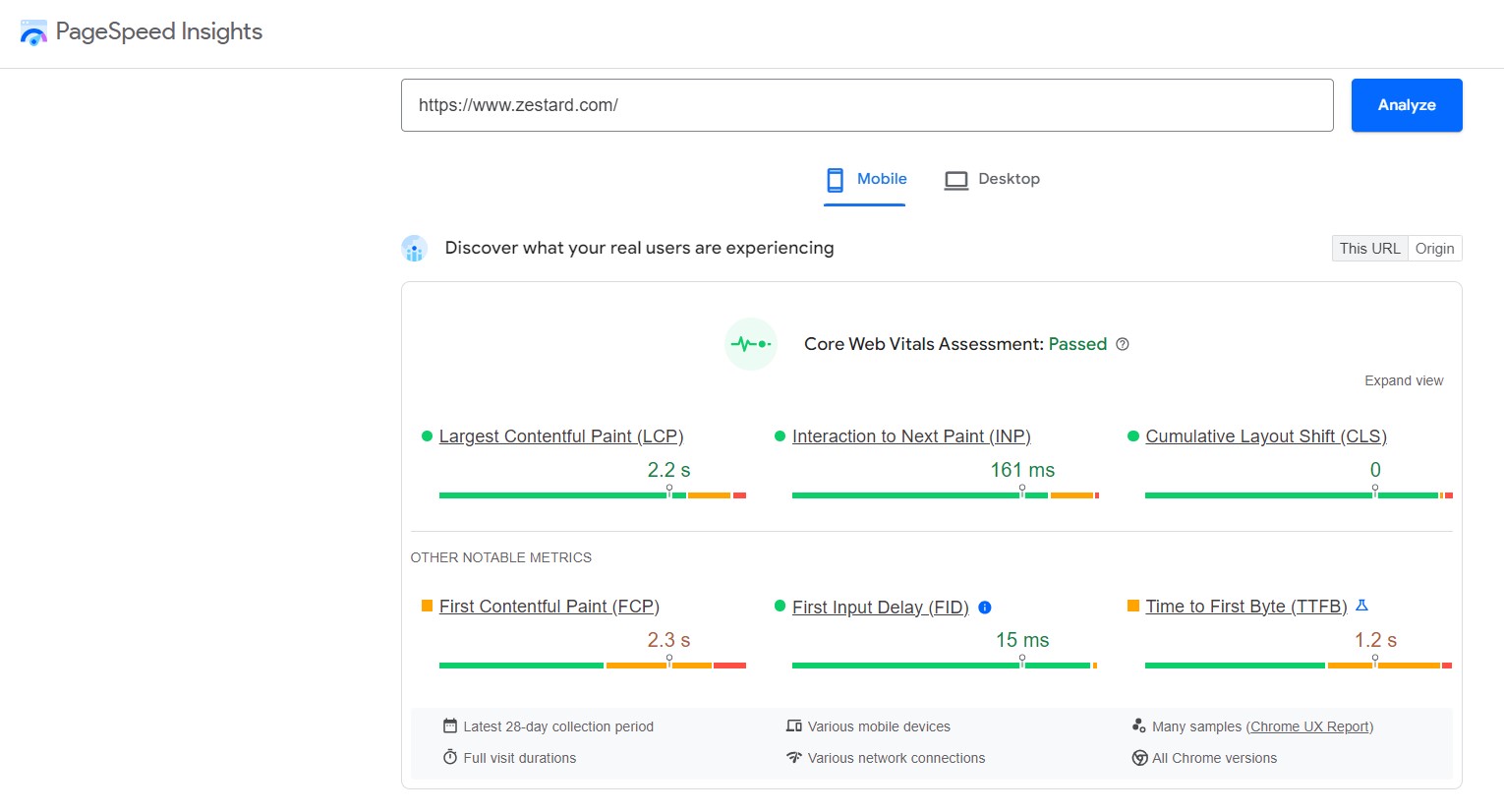Click the CLS distribution bar

click(1299, 495)
